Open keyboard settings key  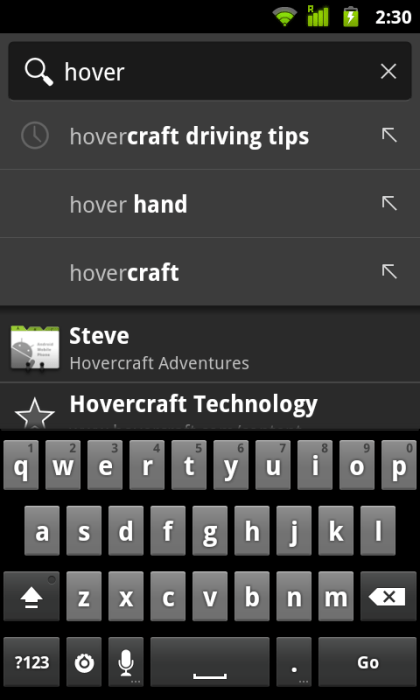(x=84, y=662)
